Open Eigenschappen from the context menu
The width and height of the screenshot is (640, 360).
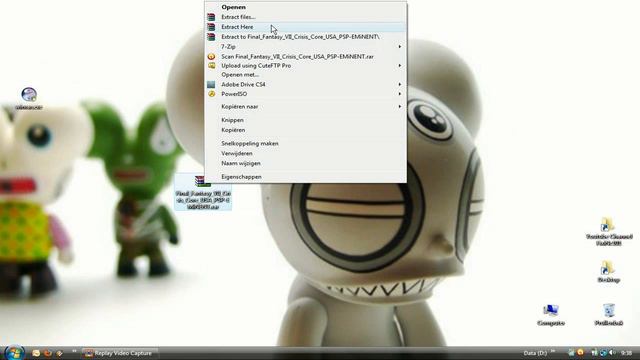tap(305, 177)
